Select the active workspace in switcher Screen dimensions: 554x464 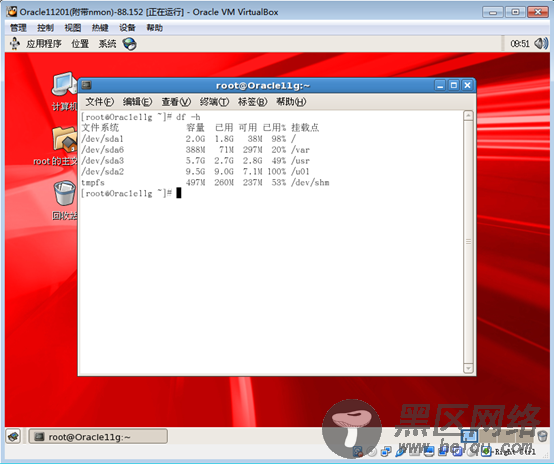(469, 435)
